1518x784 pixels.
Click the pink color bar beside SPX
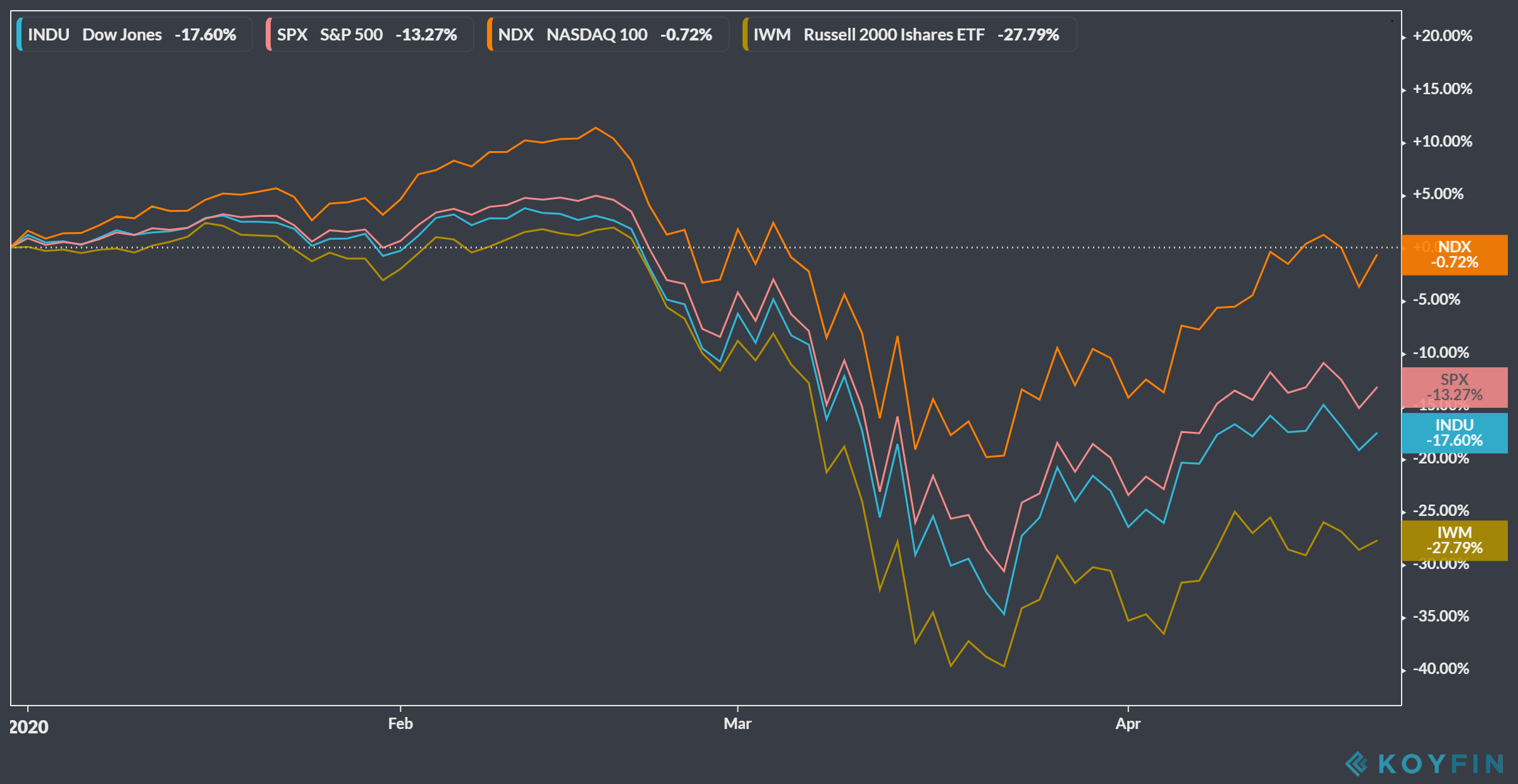click(x=268, y=34)
